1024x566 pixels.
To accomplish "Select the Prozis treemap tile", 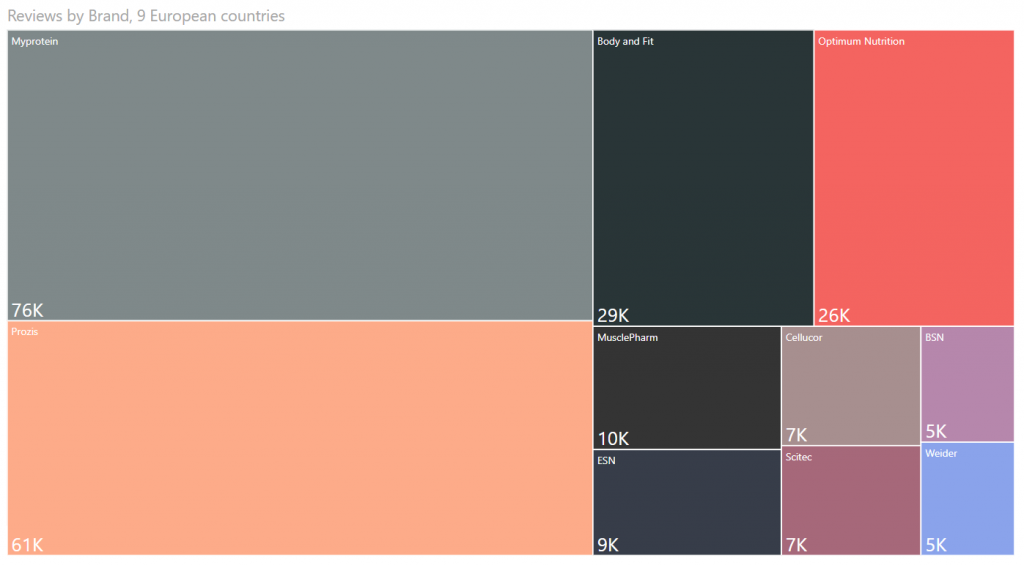I will click(x=300, y=438).
